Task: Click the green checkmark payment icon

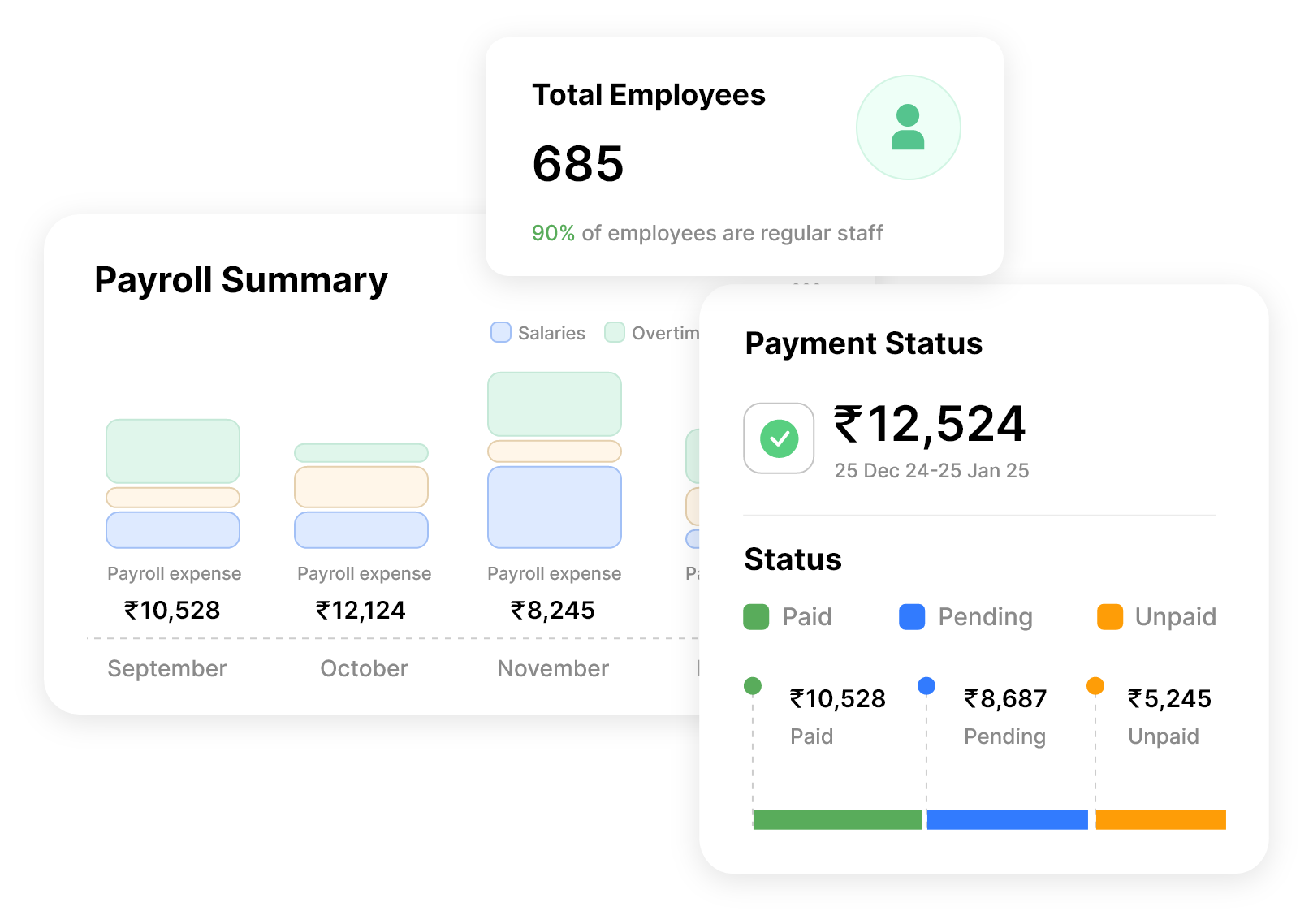Action: pyautogui.click(x=779, y=438)
